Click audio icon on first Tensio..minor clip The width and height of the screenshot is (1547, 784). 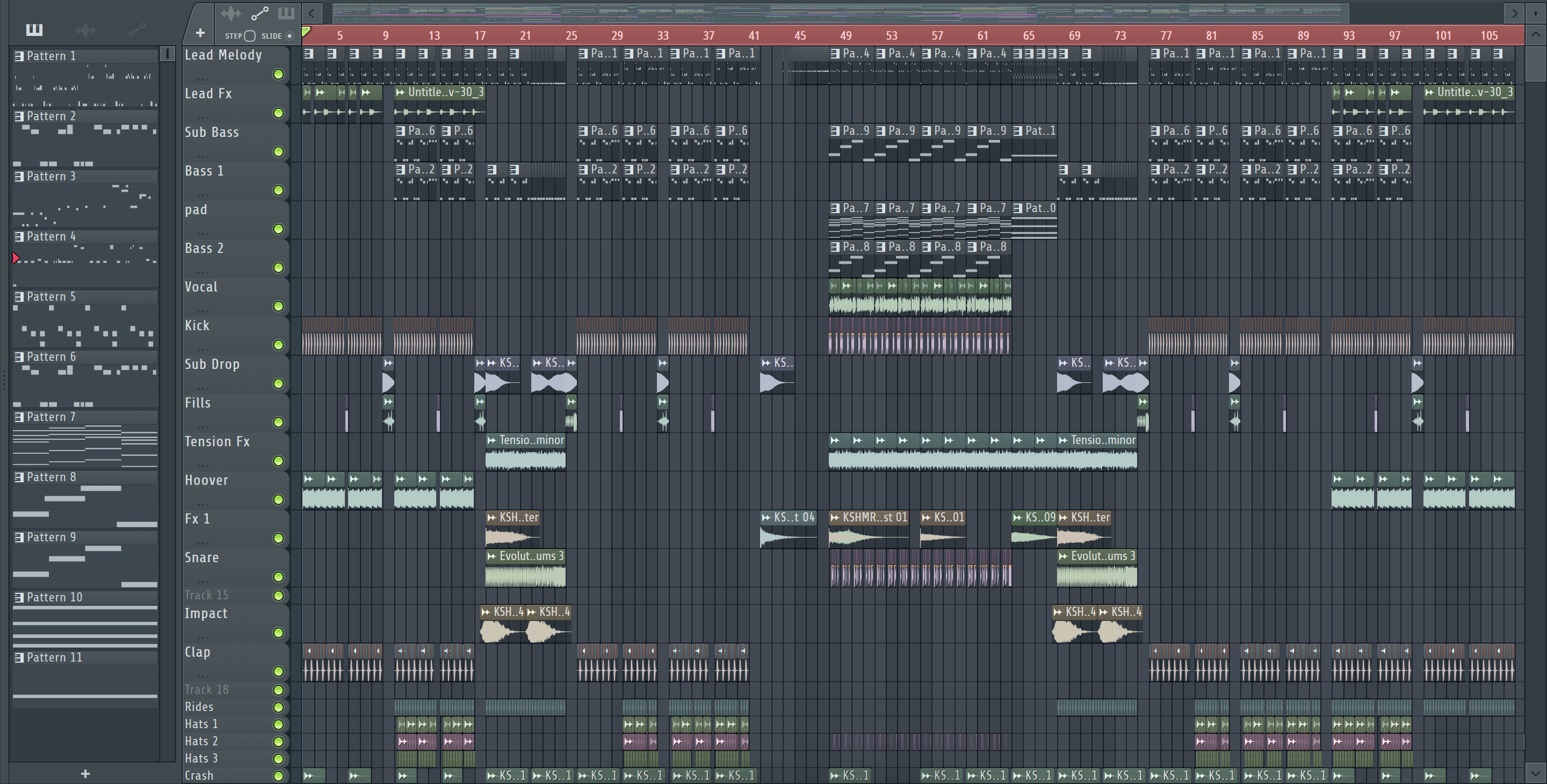[x=492, y=440]
